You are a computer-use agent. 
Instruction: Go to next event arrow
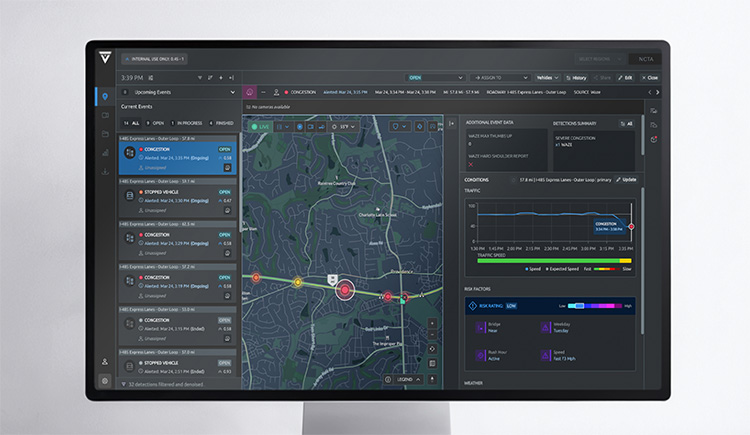coord(657,92)
